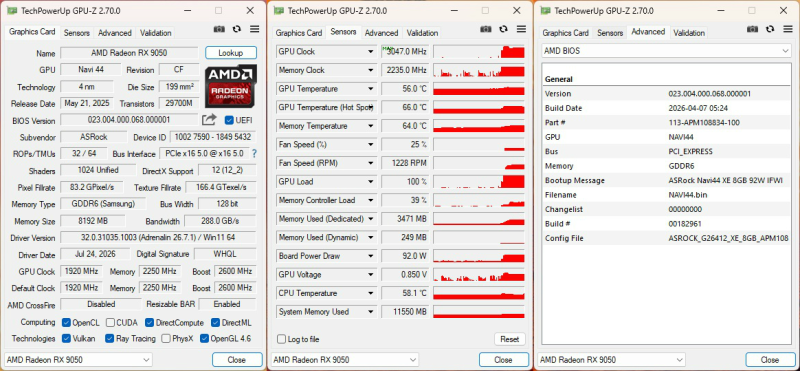
Task: Click the Lookup button
Action: pyautogui.click(x=231, y=53)
